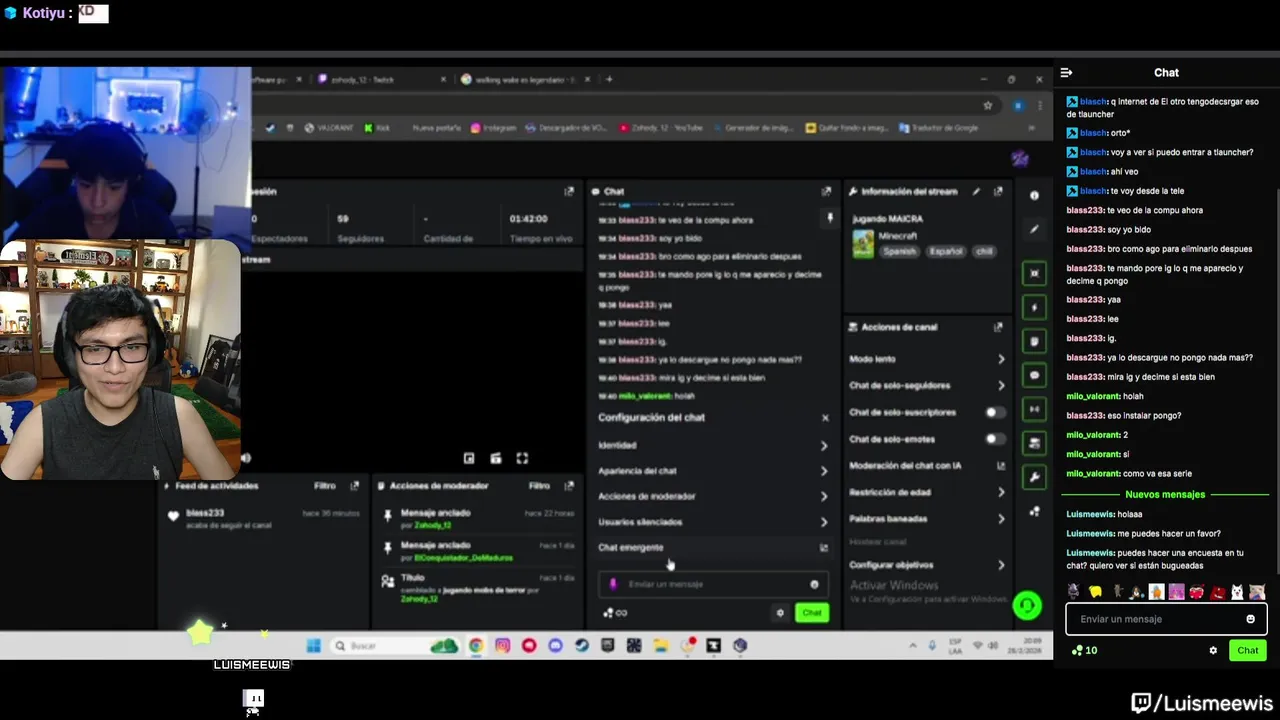
Task: Open VALORANT bookmark in bookmarks bar
Action: 329,128
